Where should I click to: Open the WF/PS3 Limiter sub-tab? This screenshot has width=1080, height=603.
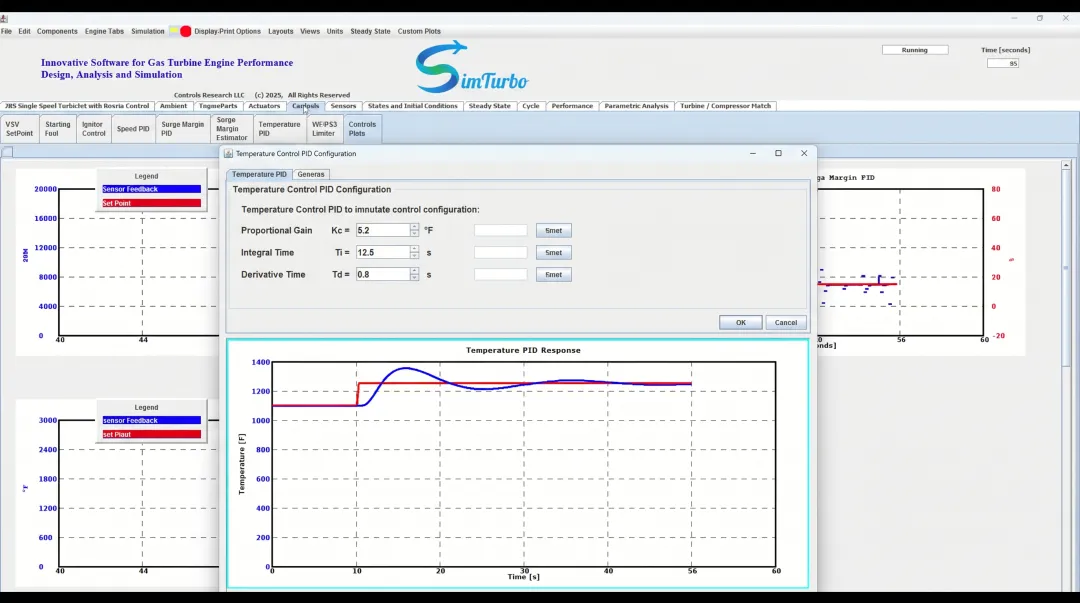click(x=324, y=129)
